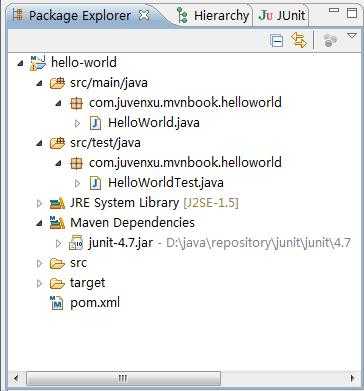Screen dimensions: 364x391
Task: Collapse the src/test/java source folder
Action: (x=39, y=143)
